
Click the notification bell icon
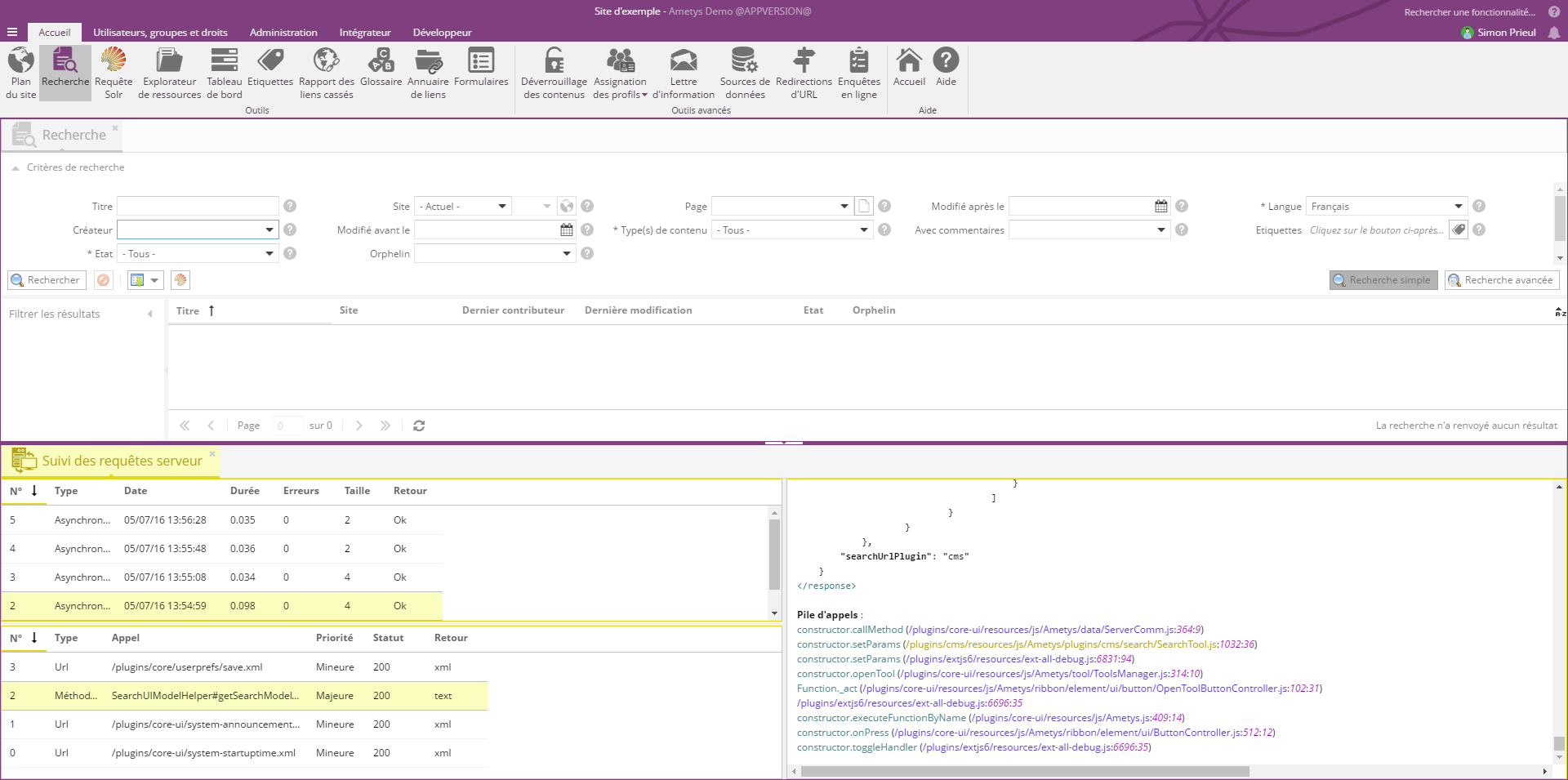point(1554,33)
